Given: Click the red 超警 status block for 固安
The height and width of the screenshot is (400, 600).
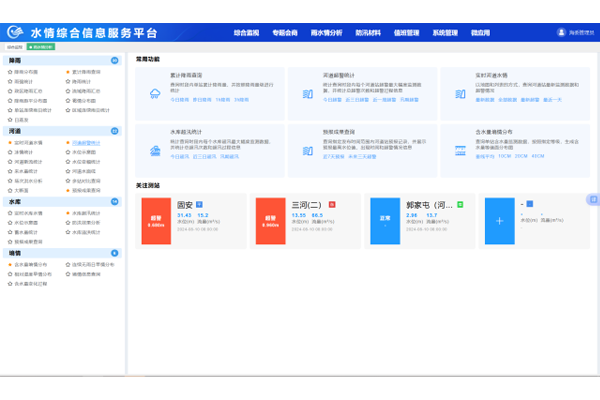Looking at the screenshot, I should pyautogui.click(x=156, y=221).
